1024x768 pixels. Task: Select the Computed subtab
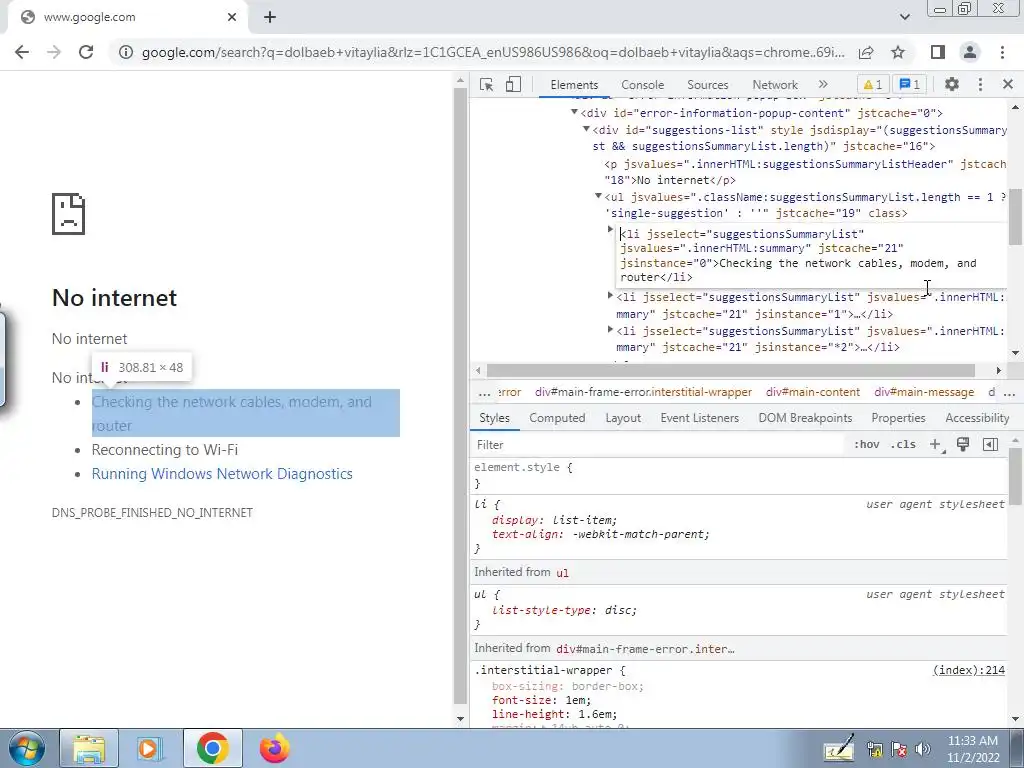[x=557, y=418]
